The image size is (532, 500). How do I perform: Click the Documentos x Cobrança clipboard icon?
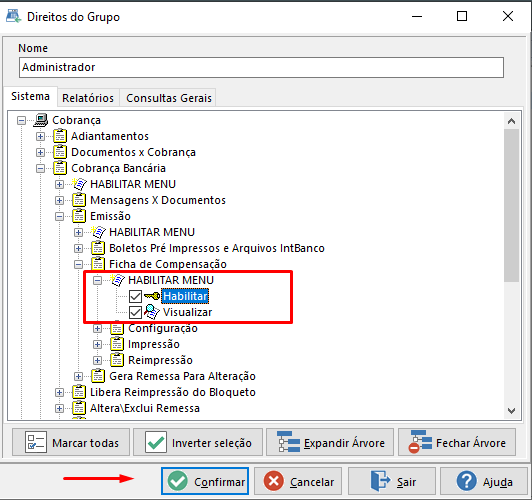pyautogui.click(x=60, y=152)
